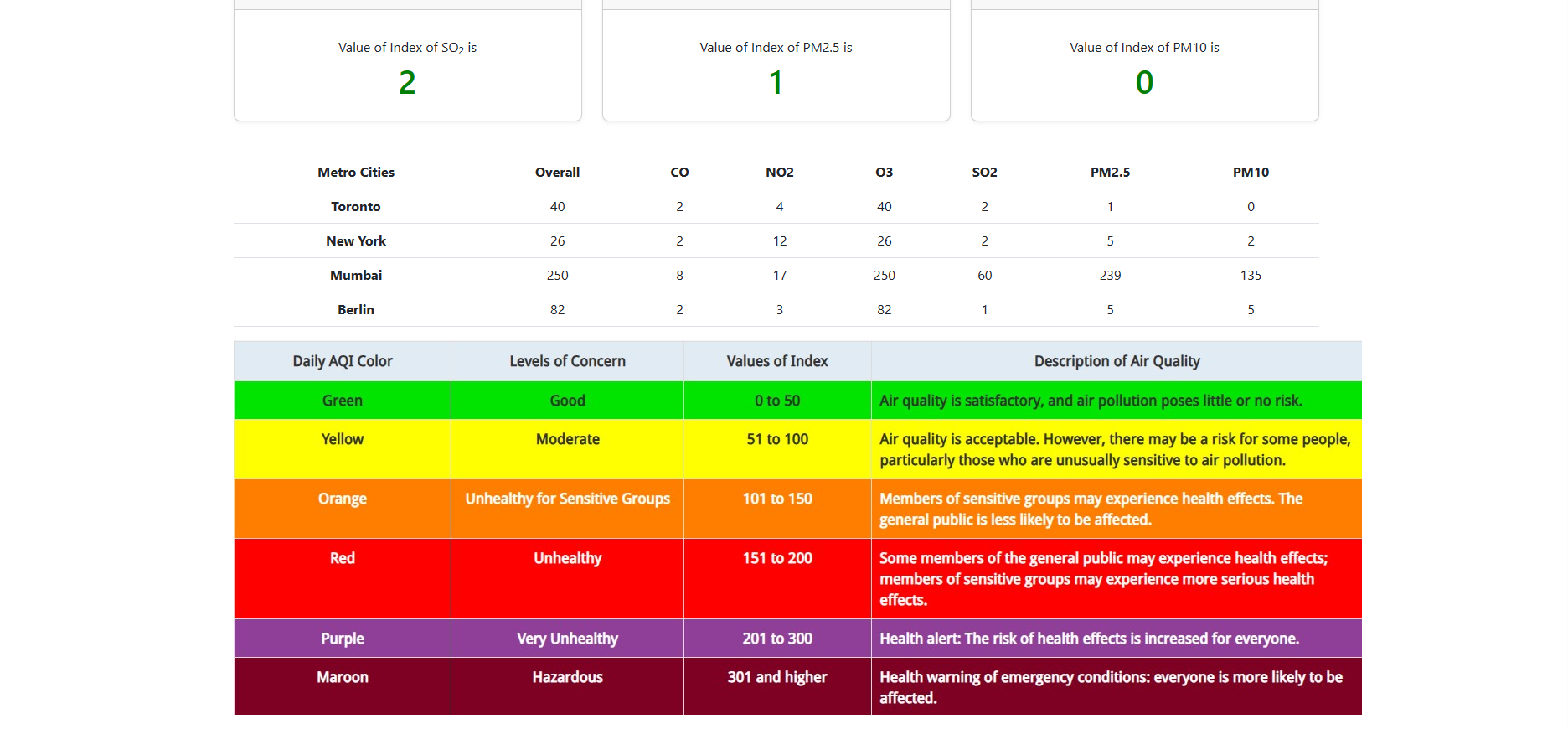Click the Red AQI color cell
The width and height of the screenshot is (1568, 729).
click(343, 578)
